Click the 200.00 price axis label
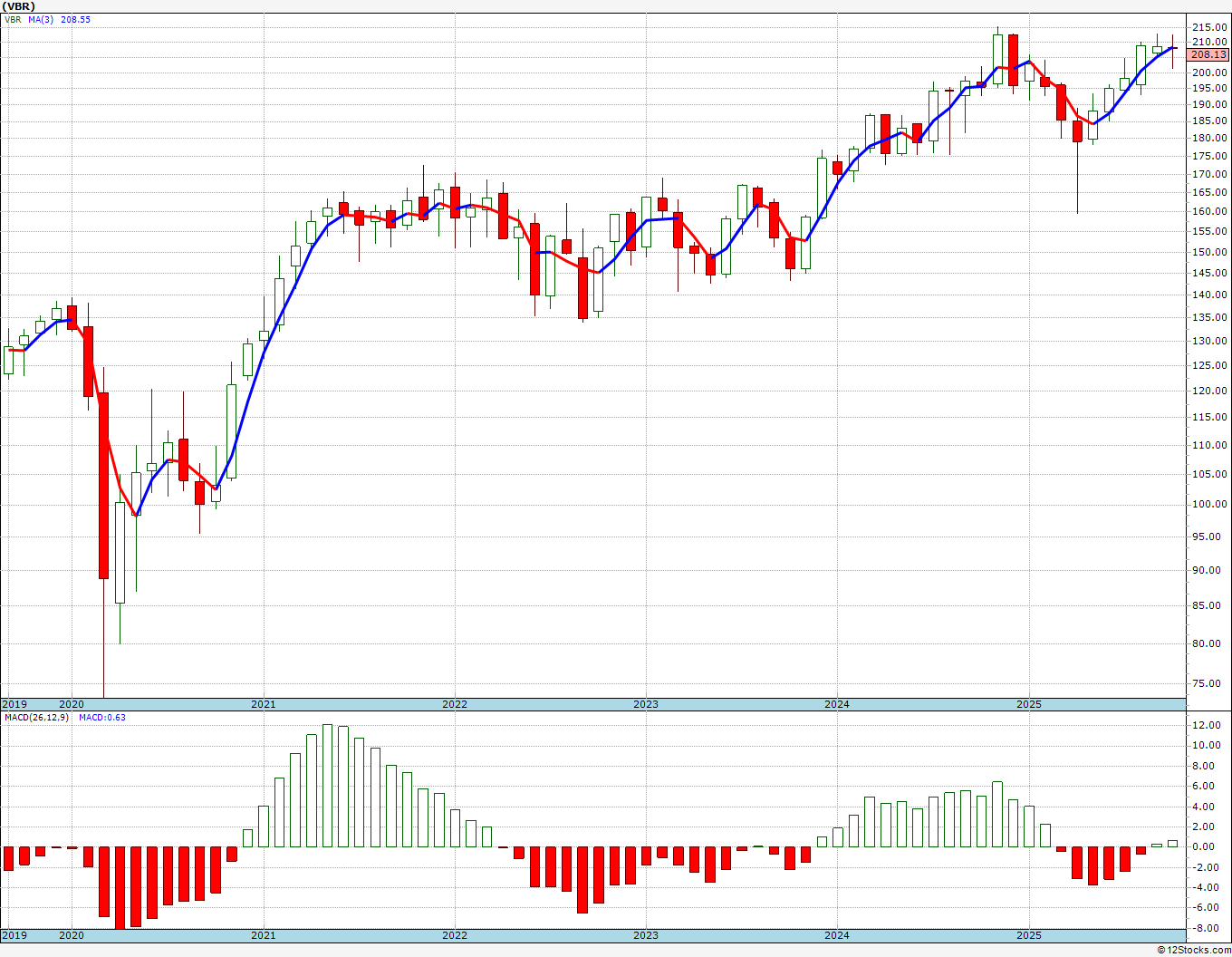Image resolution: width=1232 pixels, height=957 pixels. coord(1208,72)
